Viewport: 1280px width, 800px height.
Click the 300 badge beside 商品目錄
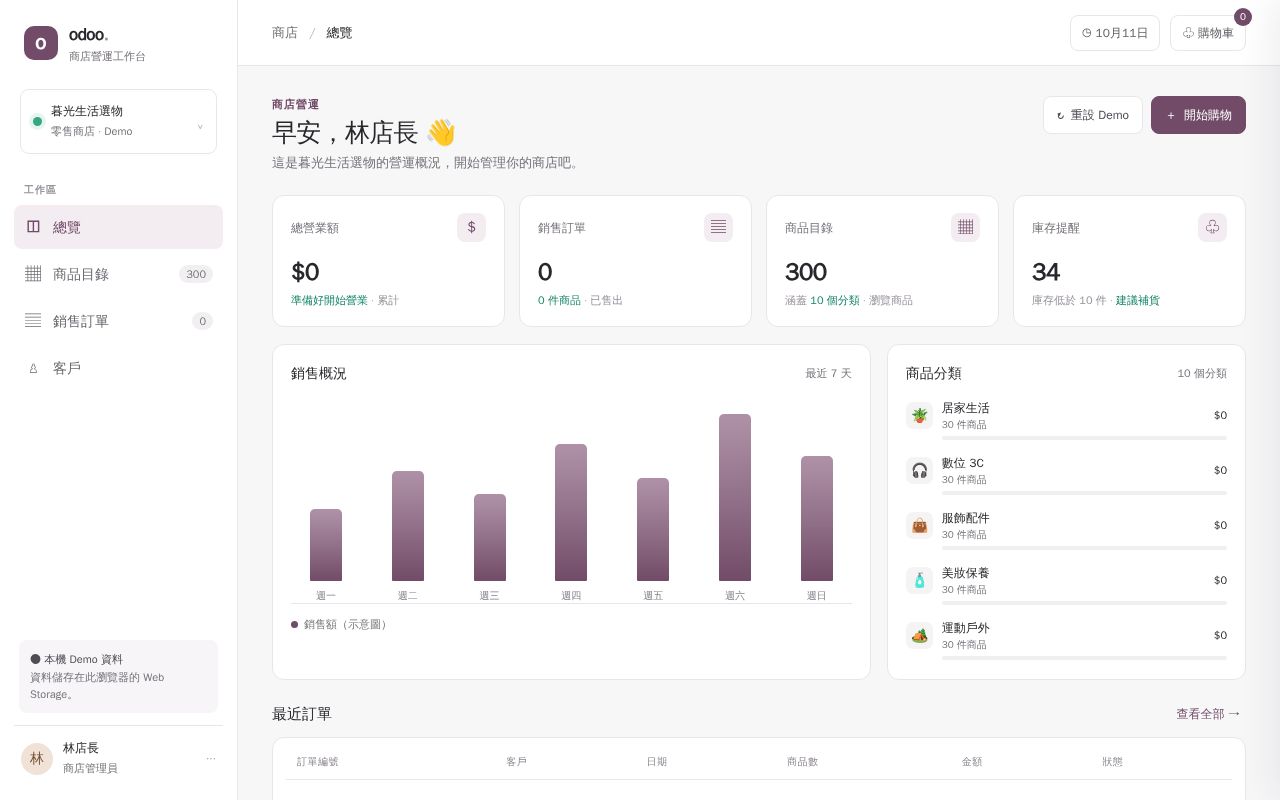[196, 274]
